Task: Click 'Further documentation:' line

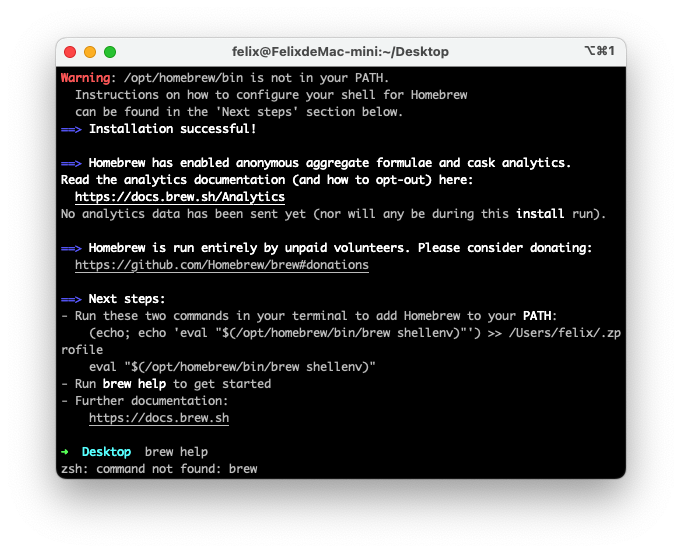Action: (151, 401)
